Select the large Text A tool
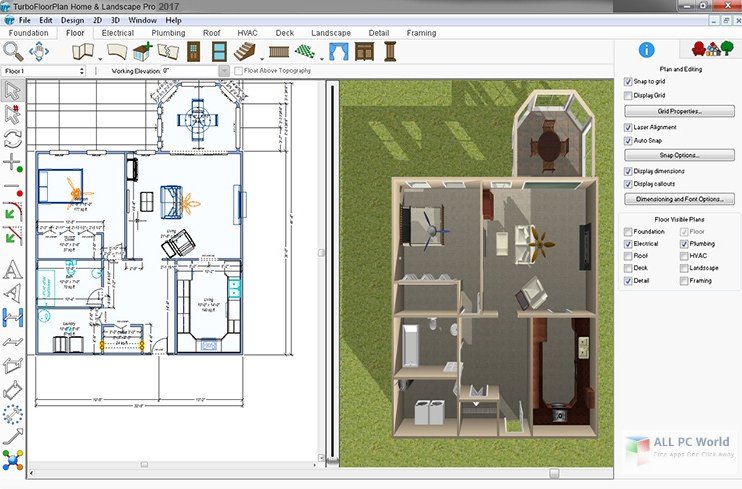Viewport: 742px width, 489px height. (x=12, y=269)
